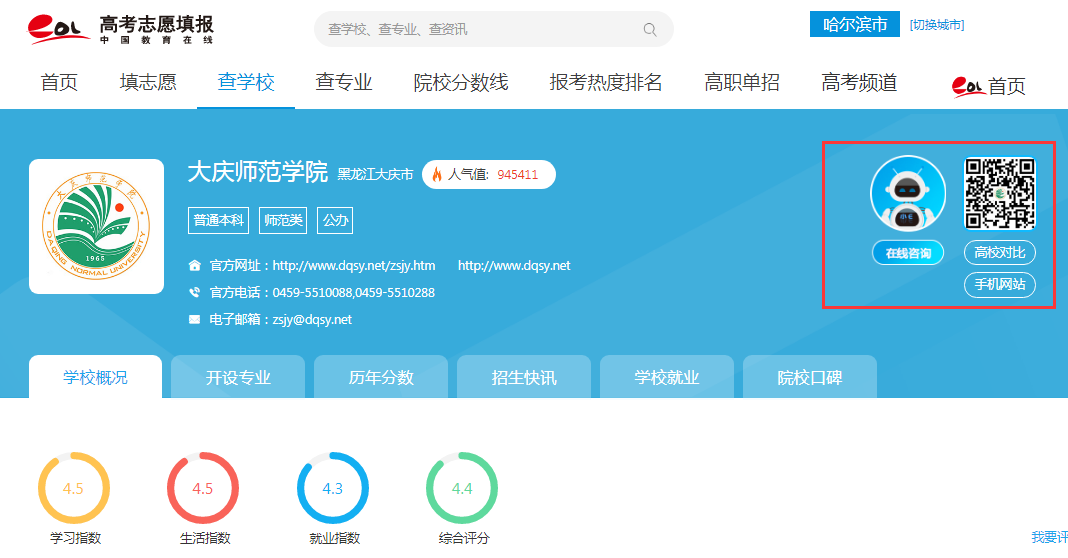Open 报考热度排名 navigation item
Screen dimensions: 1068x558
(x=606, y=82)
